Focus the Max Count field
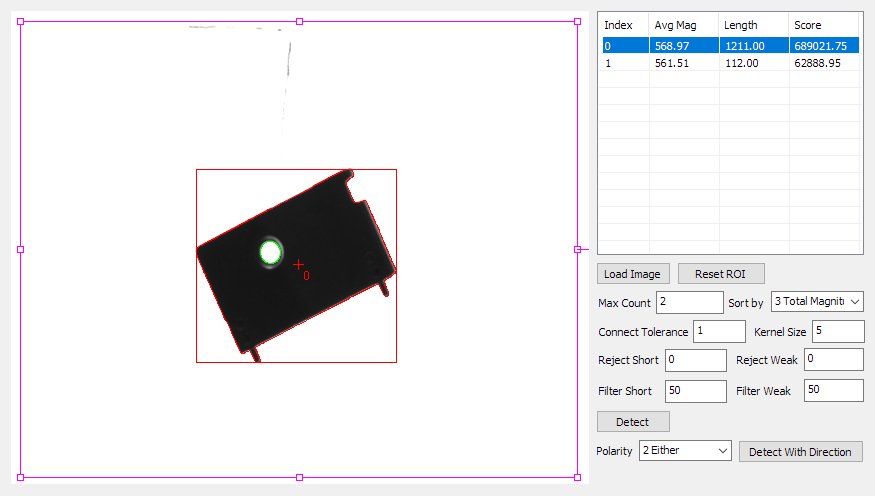Viewport: 875px width, 496px height. [690, 302]
